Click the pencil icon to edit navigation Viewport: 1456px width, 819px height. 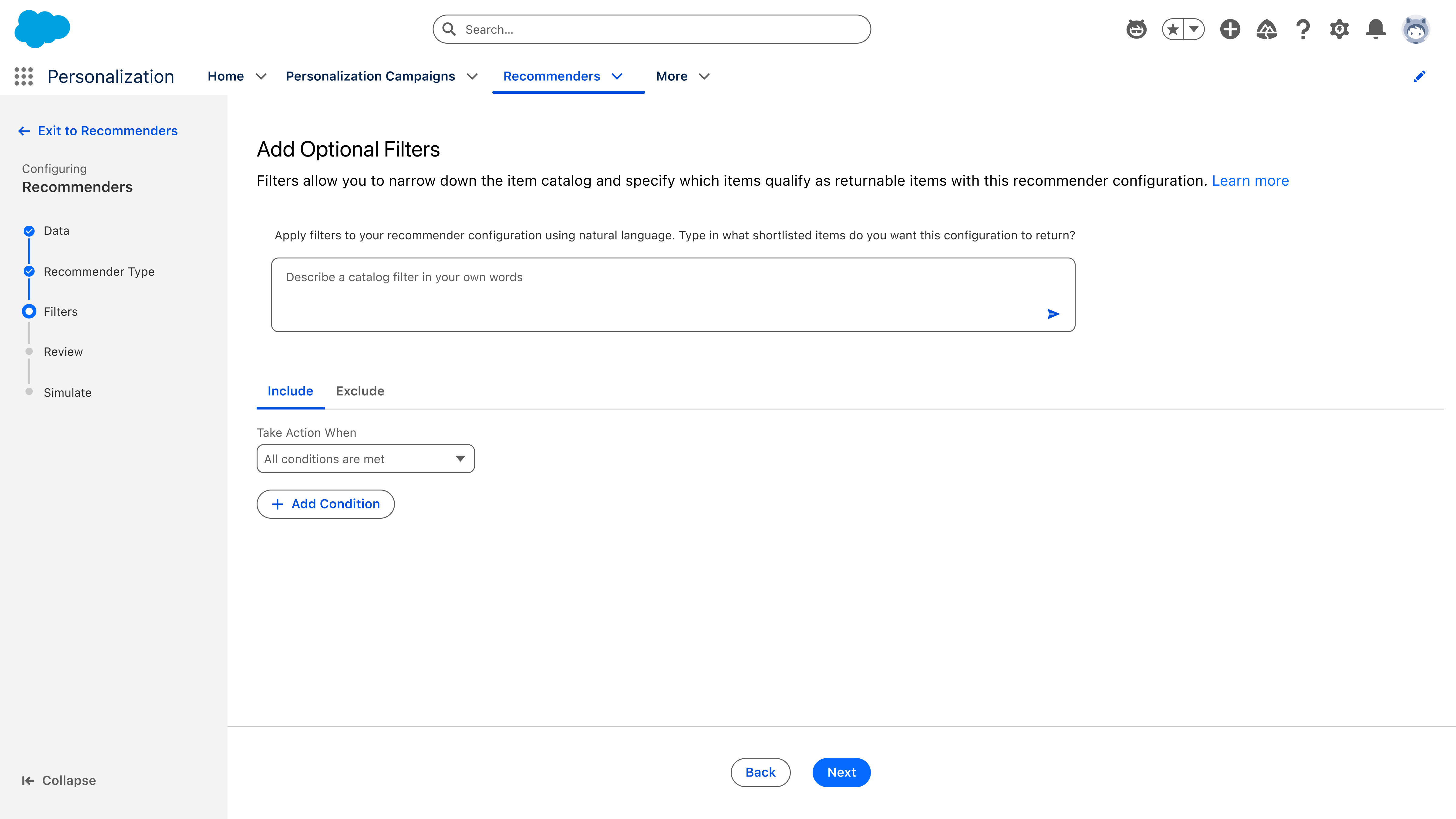pyautogui.click(x=1419, y=76)
